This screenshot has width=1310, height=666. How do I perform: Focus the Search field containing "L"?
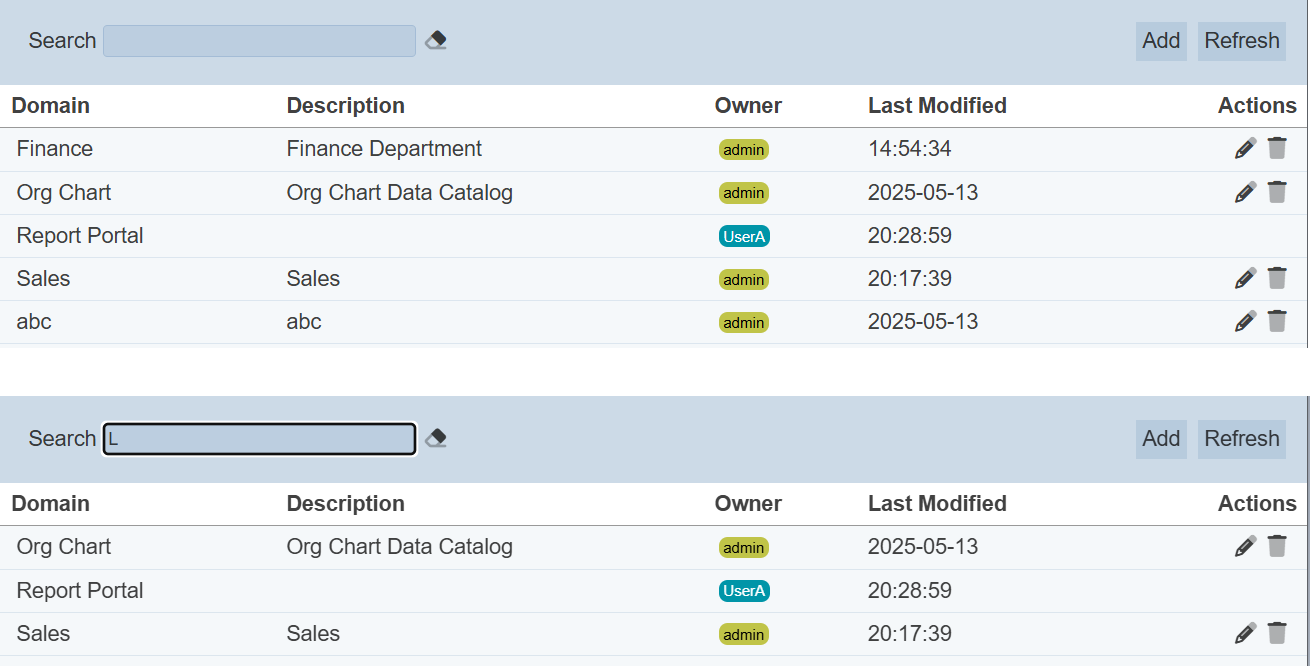259,439
